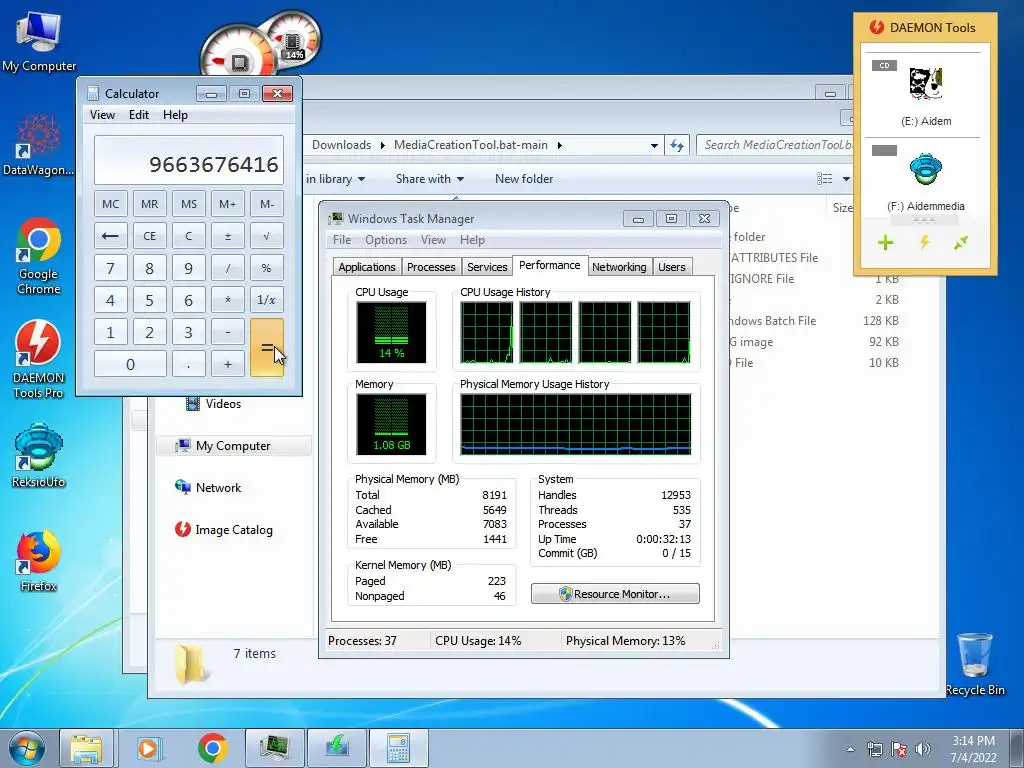Click the CPU meter gadget
Image resolution: width=1024 pixels, height=768 pixels.
(236, 54)
